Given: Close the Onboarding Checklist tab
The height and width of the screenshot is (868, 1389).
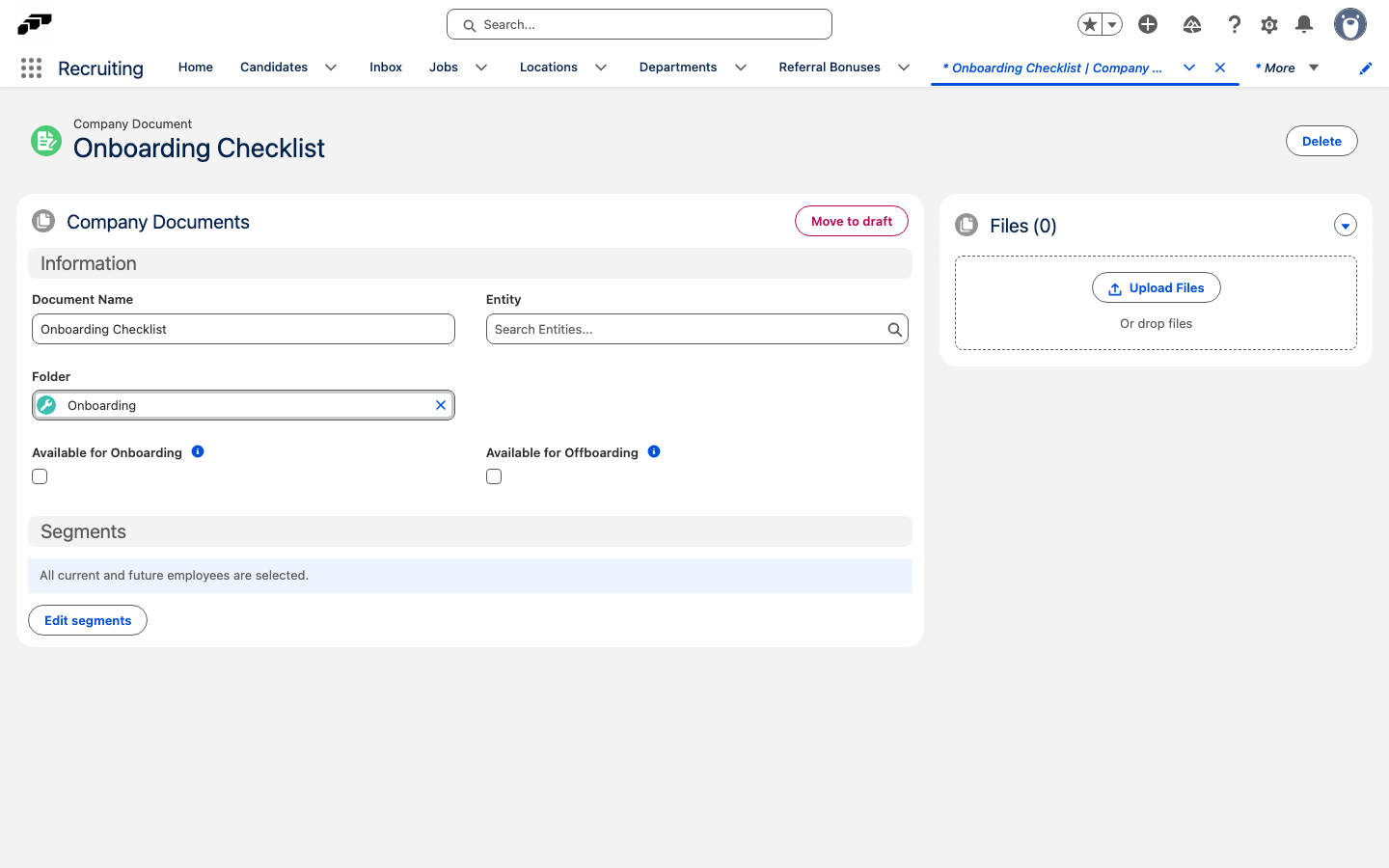Looking at the screenshot, I should [x=1220, y=68].
